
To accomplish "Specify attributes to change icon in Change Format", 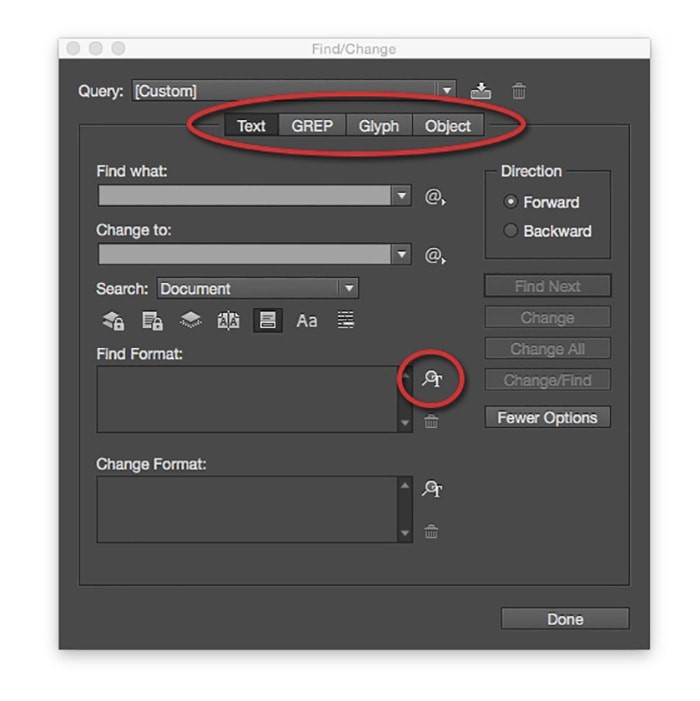I will click(x=432, y=489).
